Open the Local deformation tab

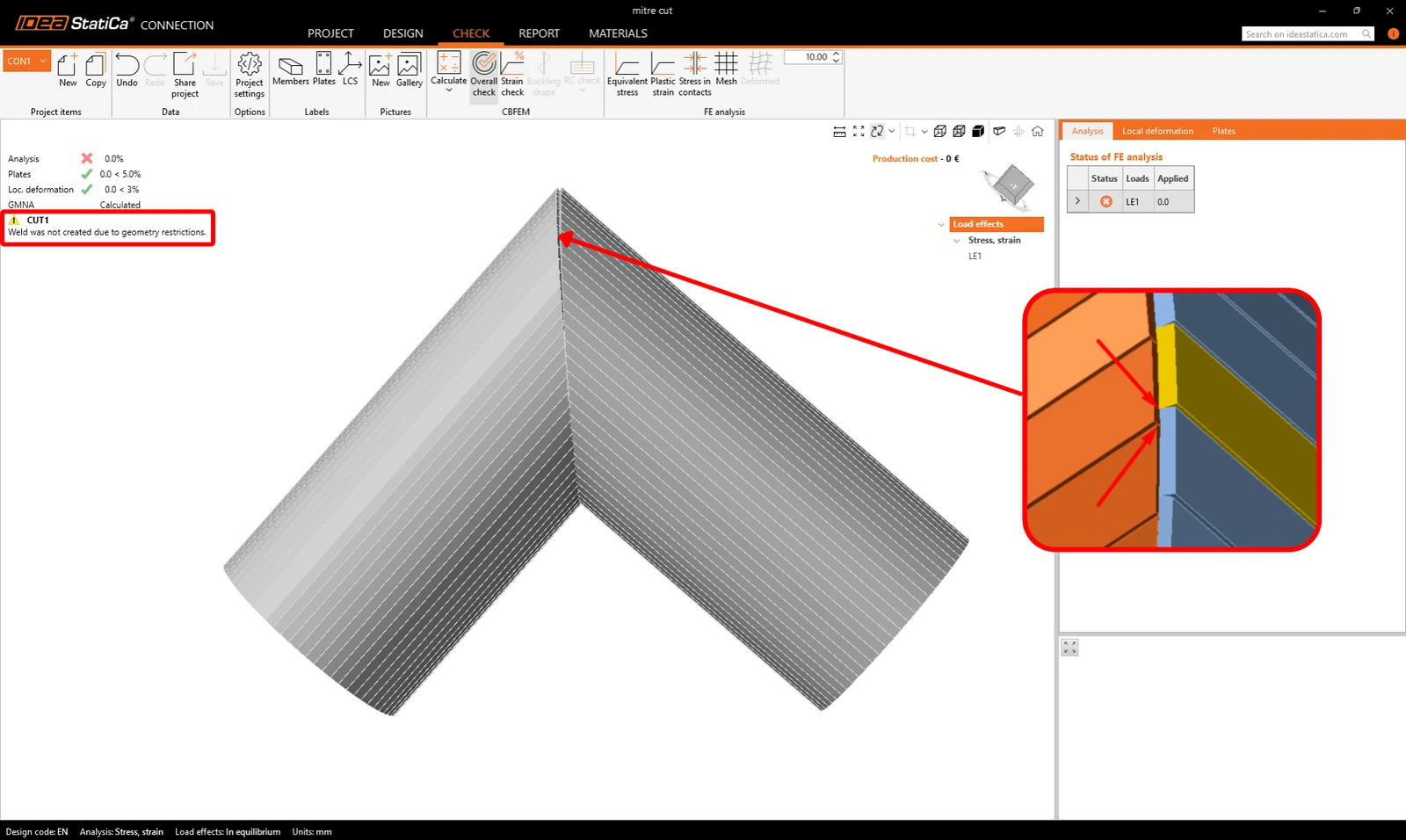click(1157, 131)
